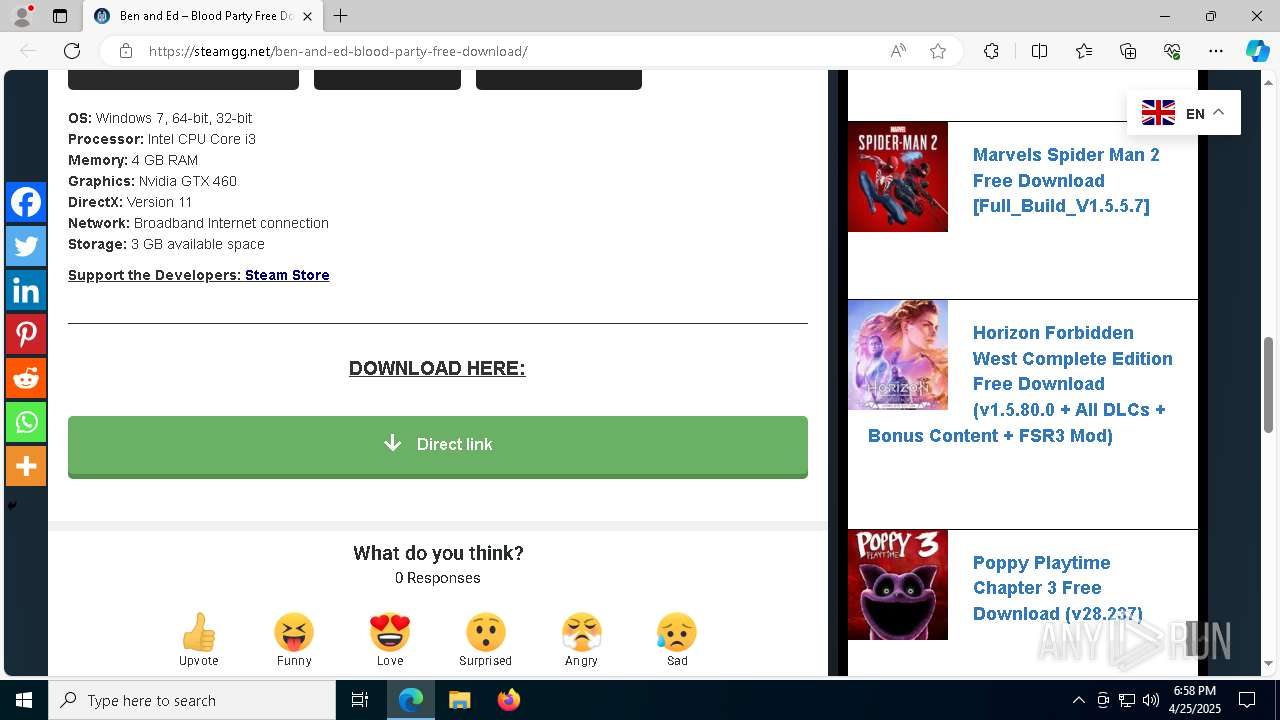View site information lock icon
This screenshot has height=720, width=1280.
[126, 51]
